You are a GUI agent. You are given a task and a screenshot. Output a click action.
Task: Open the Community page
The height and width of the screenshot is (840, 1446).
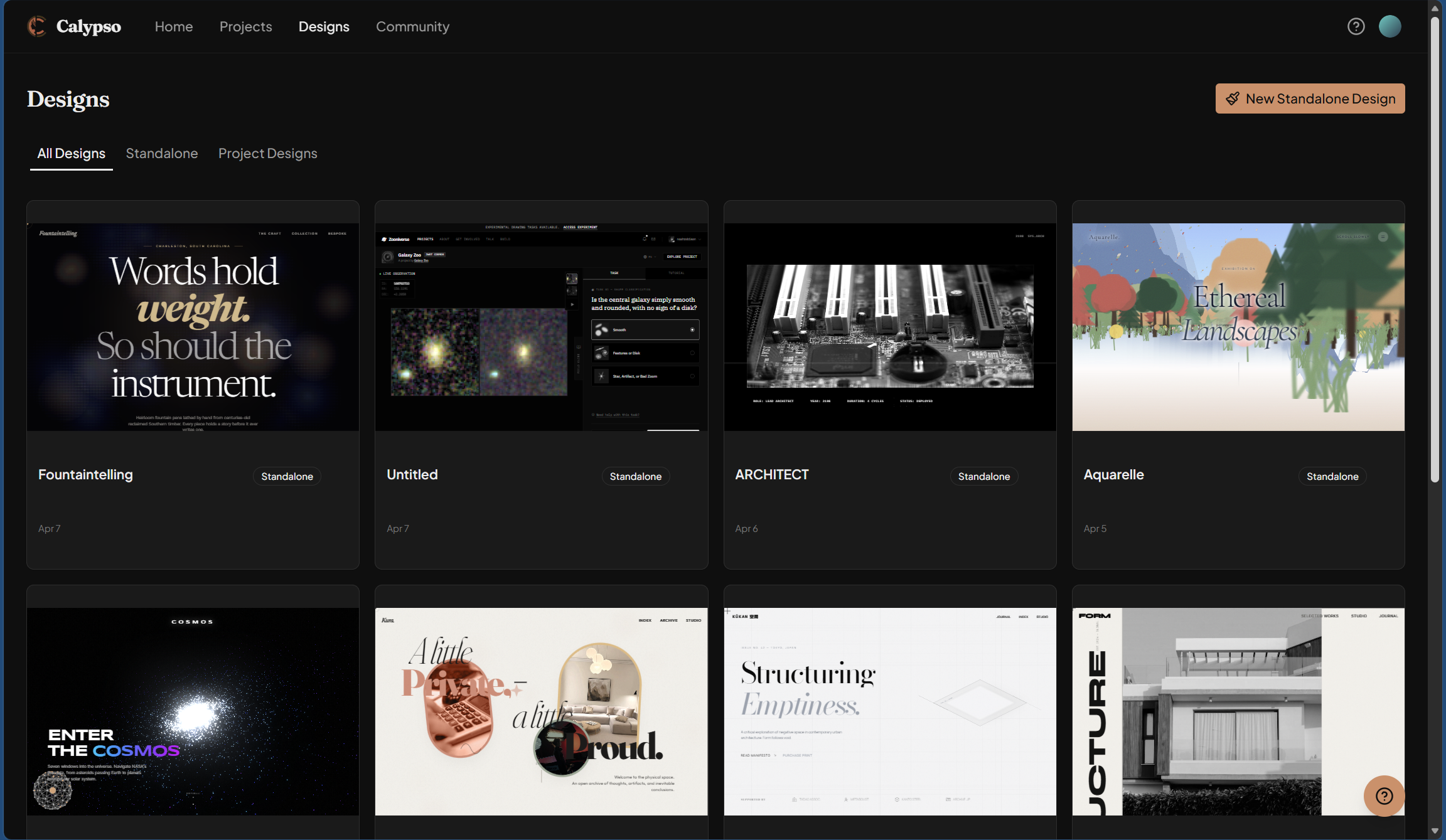click(412, 26)
